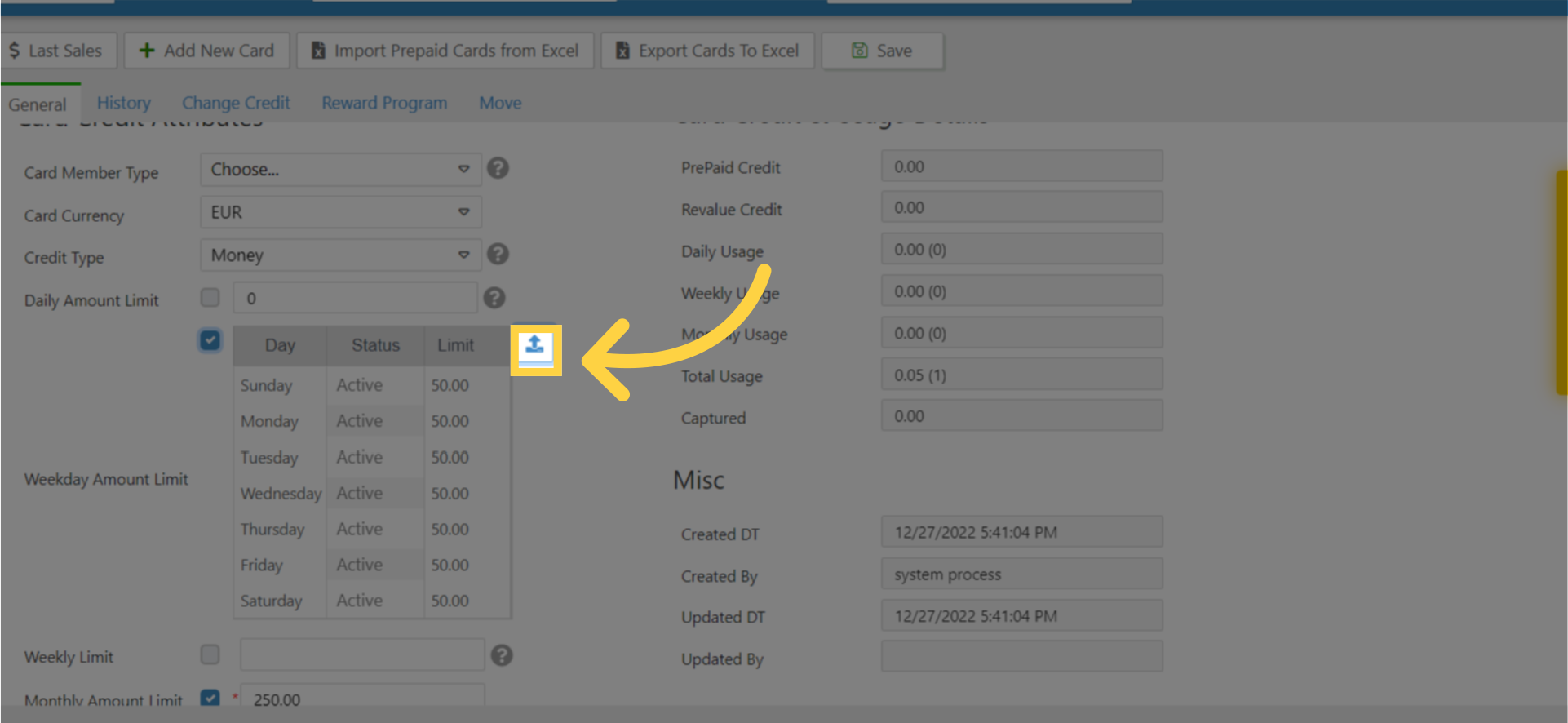1568x723 pixels.
Task: Click Saturday's Active status cell
Action: click(x=375, y=601)
